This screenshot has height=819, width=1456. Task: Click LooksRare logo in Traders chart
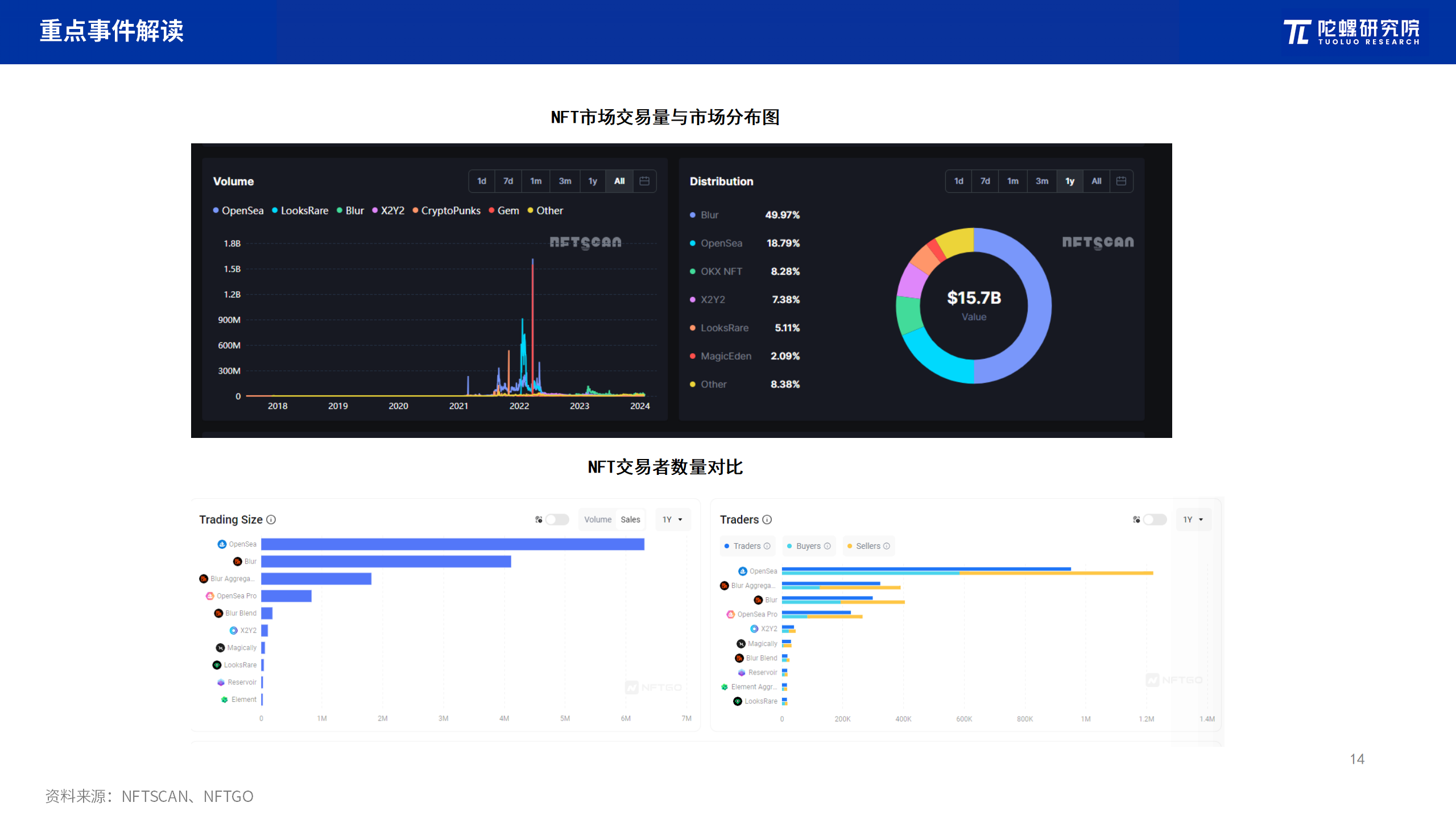738,701
